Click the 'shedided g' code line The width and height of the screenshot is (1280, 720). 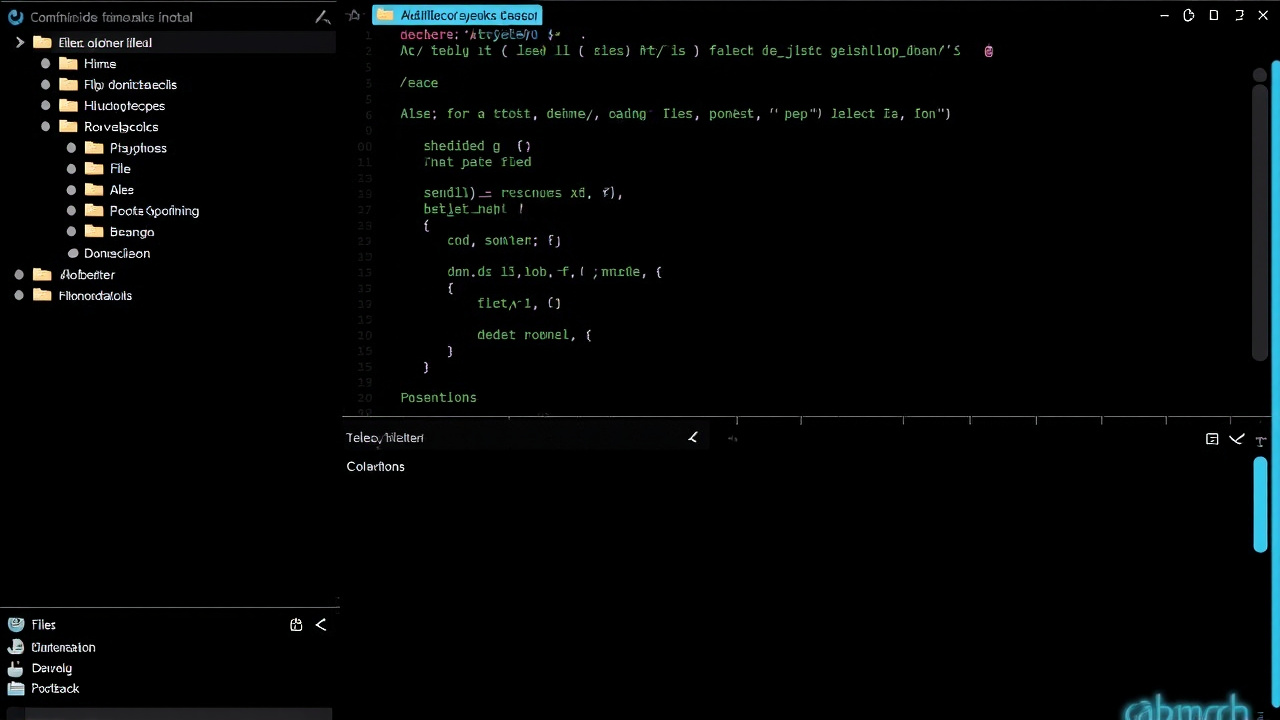point(477,146)
